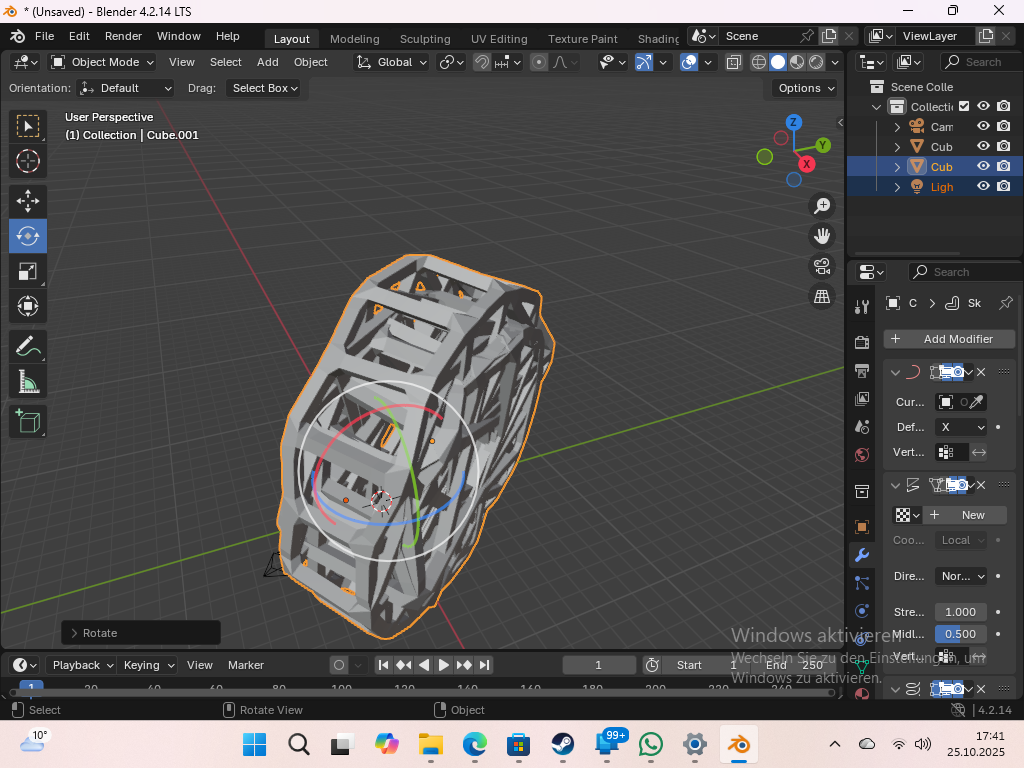Adjust the Midlevel 0.500 slider
Viewport: 1024px width, 768px height.
coord(960,634)
